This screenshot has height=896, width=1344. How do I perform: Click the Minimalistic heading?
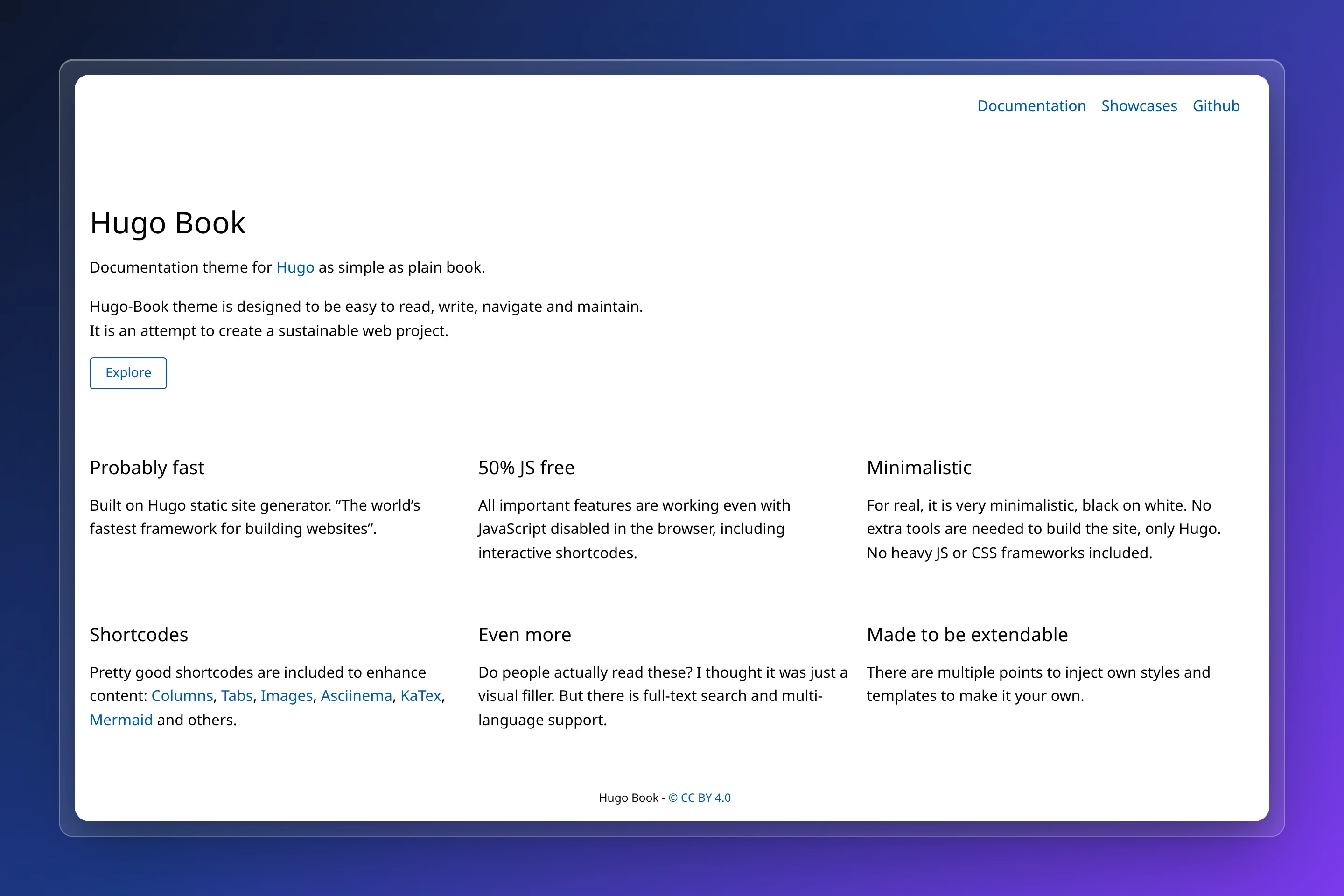(x=919, y=468)
